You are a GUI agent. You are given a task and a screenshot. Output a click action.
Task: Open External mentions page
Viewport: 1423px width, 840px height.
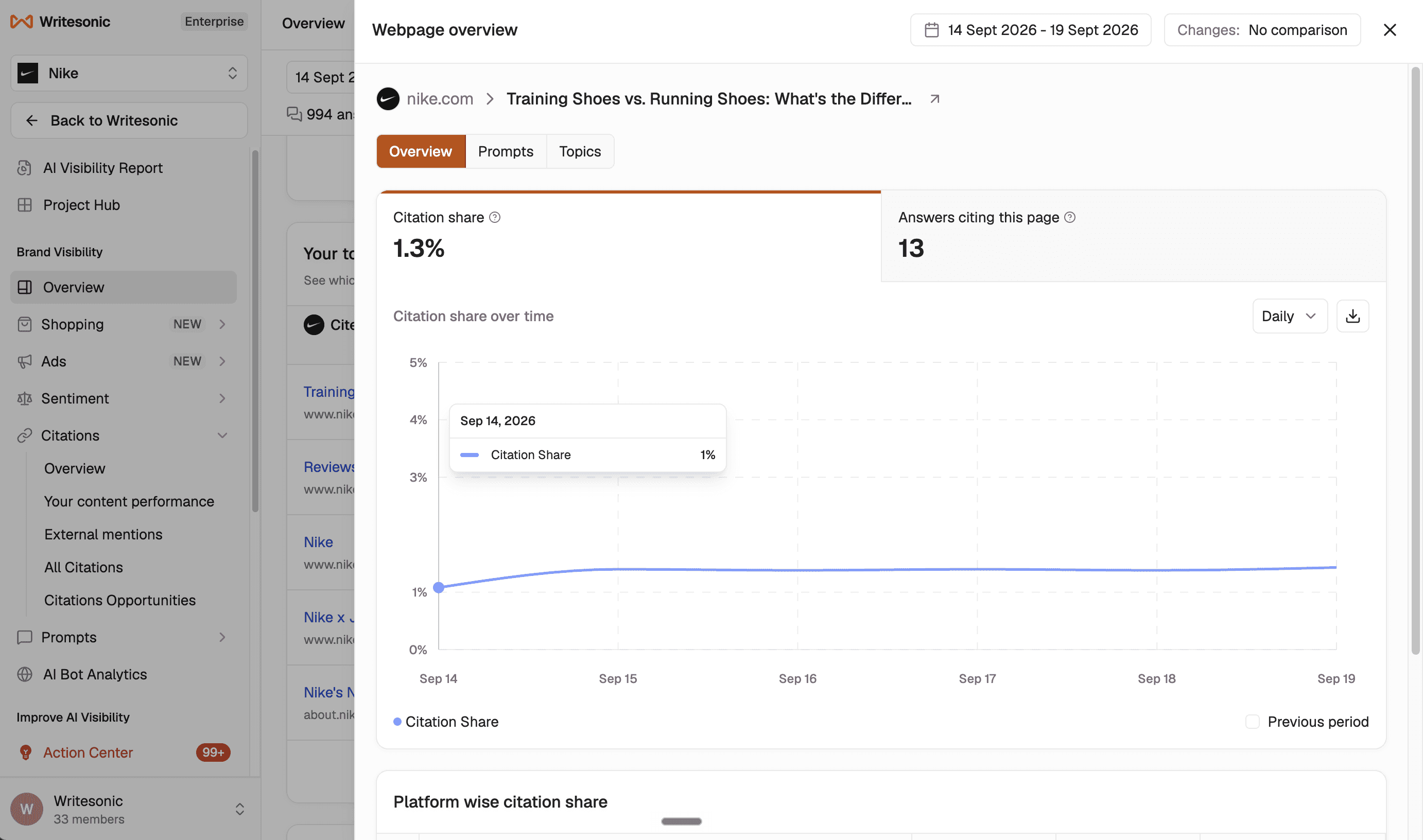[103, 534]
